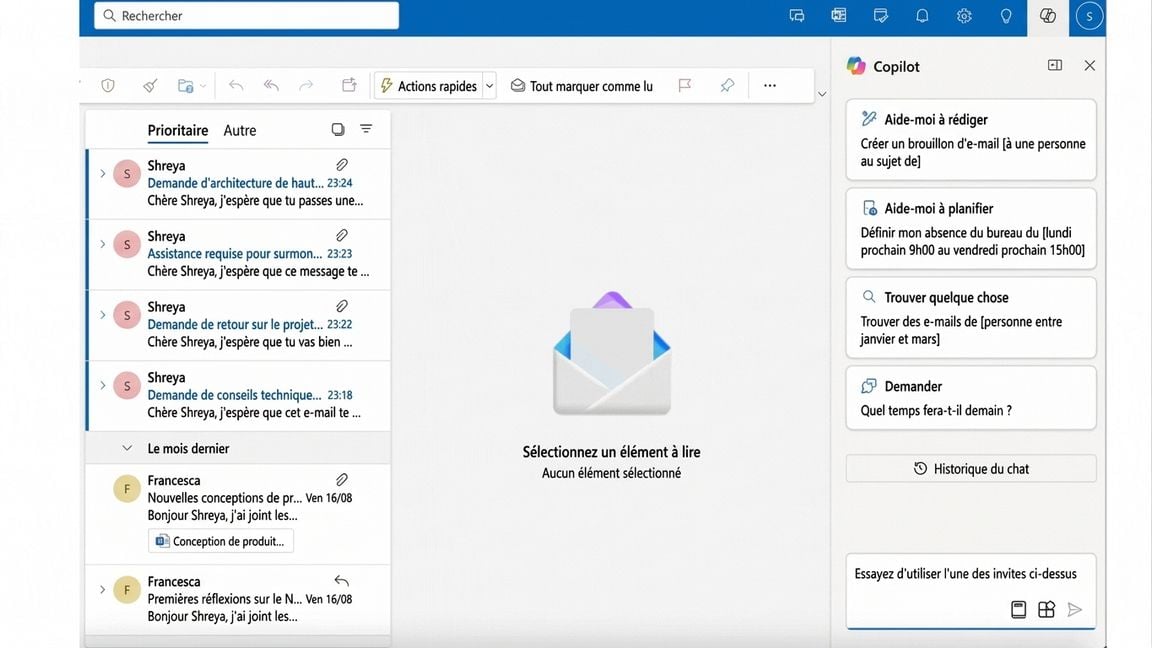
Task: Open email 'Demande de retour sur le projet...'
Action: pos(239,325)
